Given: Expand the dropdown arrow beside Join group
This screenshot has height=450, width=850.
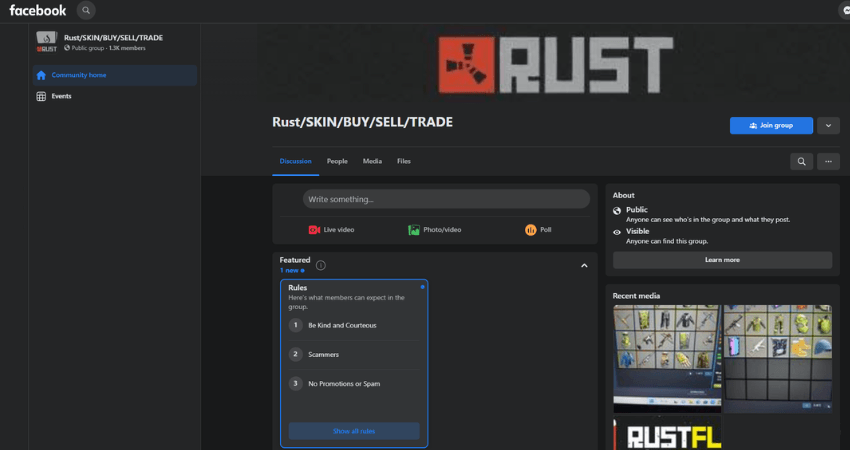Looking at the screenshot, I should tap(828, 125).
